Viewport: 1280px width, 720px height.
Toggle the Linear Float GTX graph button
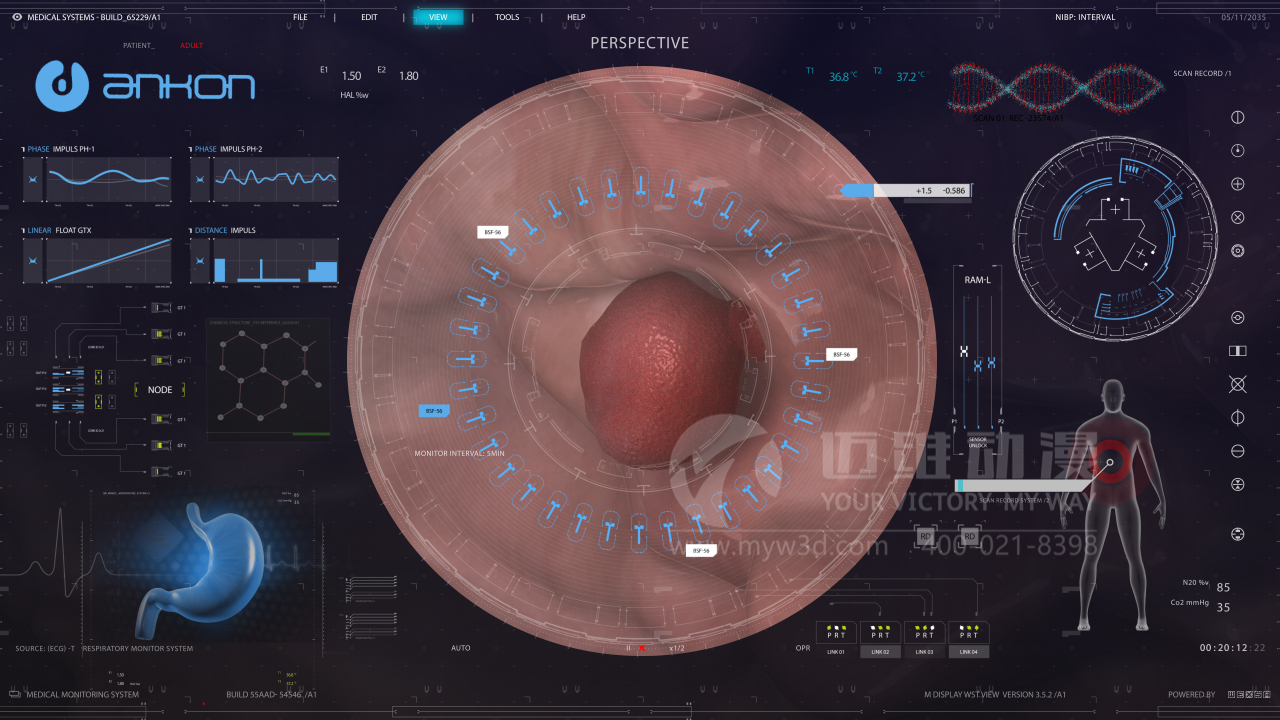pos(33,261)
